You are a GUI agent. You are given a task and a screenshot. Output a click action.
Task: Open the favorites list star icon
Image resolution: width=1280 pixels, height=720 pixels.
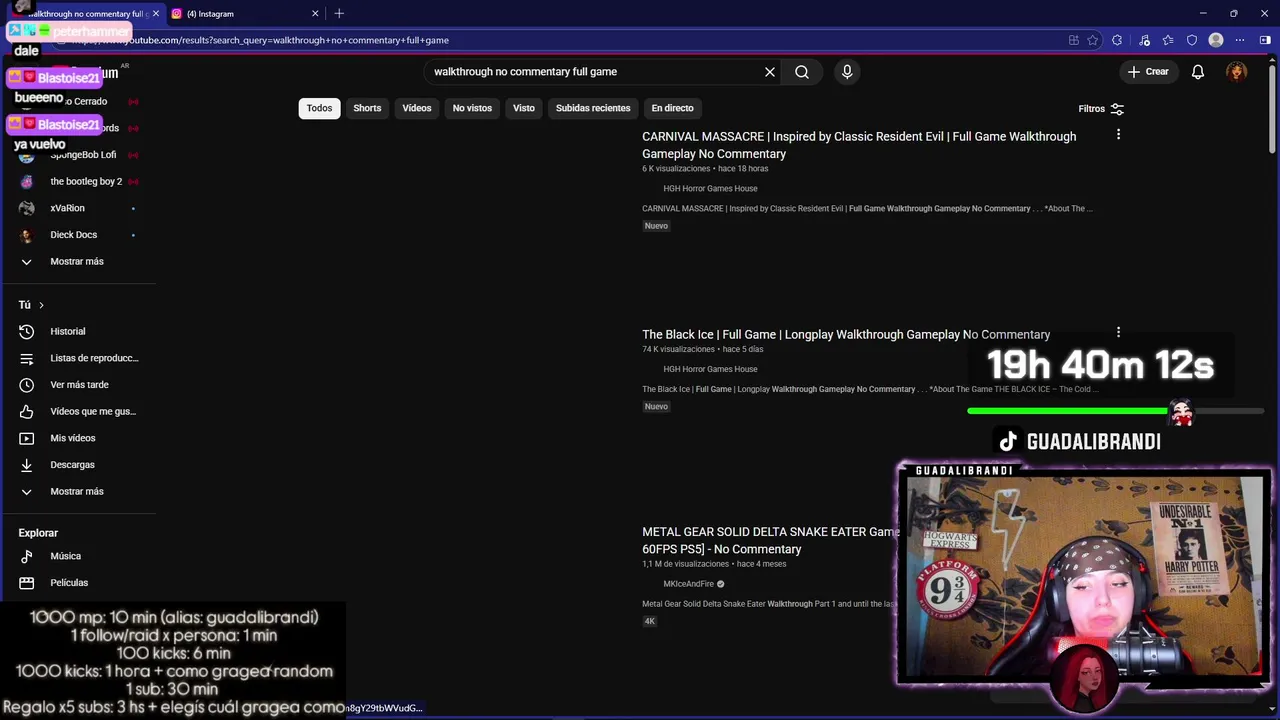tap(1168, 40)
